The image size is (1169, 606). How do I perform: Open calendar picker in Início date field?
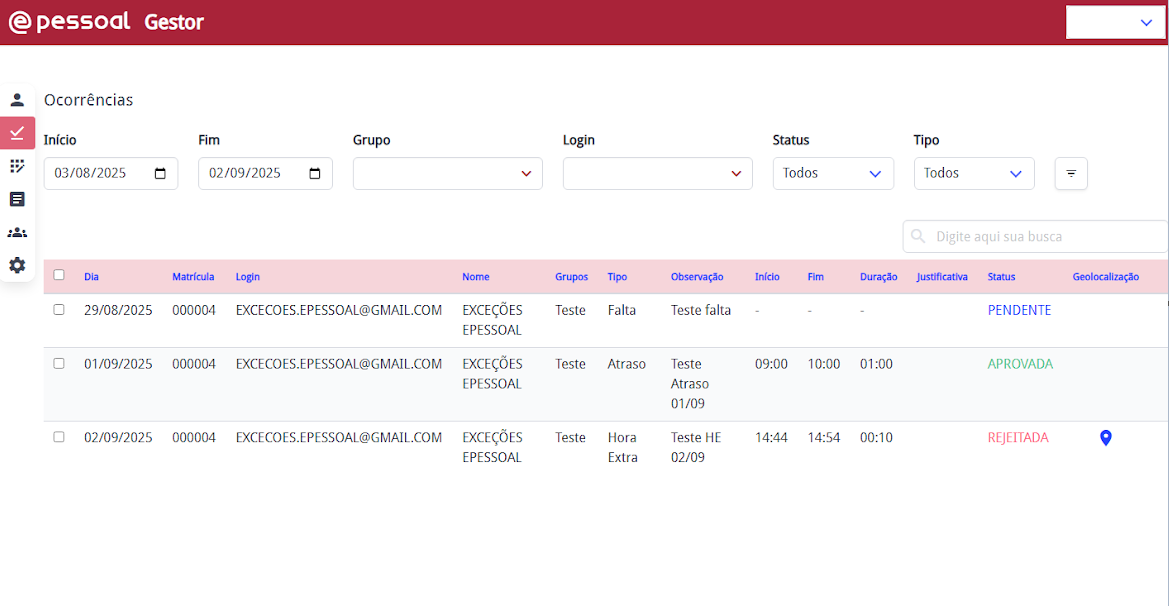coord(161,173)
